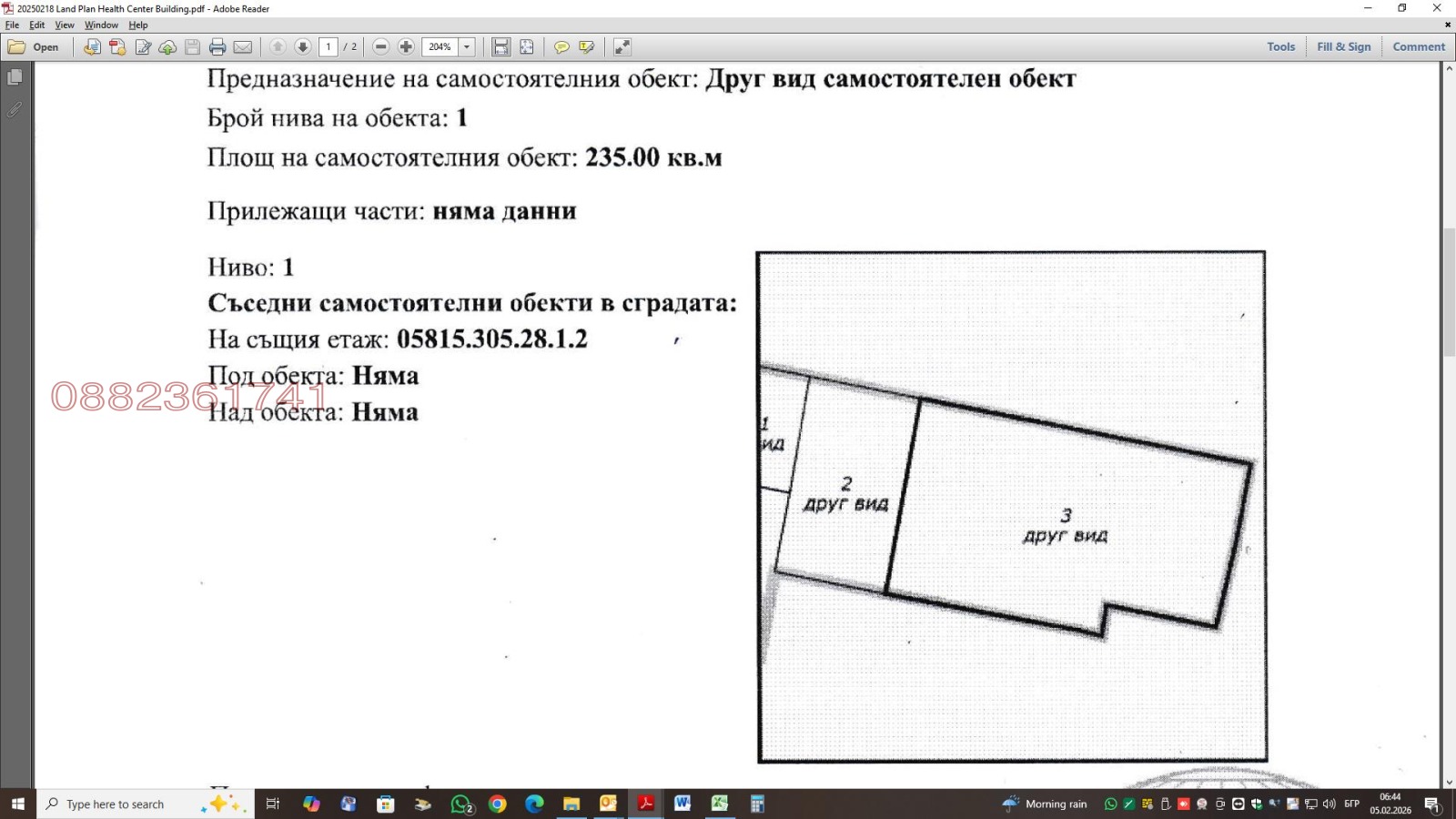Open Microsoft Store from taskbar

(x=386, y=804)
